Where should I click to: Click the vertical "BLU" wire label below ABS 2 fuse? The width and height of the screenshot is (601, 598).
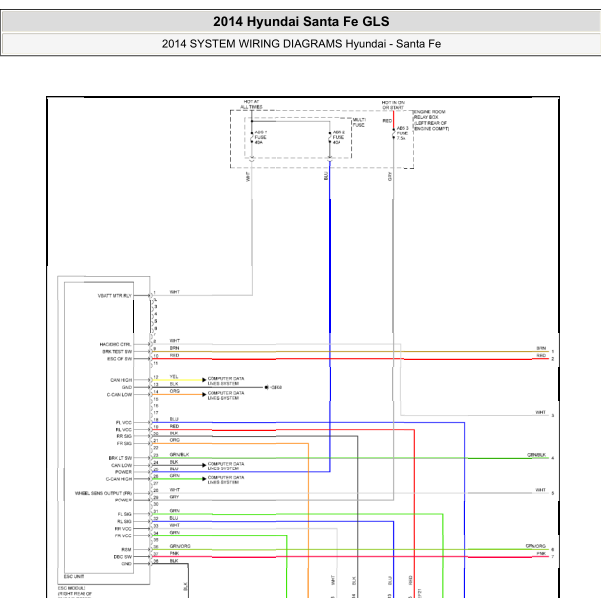pyautogui.click(x=326, y=176)
